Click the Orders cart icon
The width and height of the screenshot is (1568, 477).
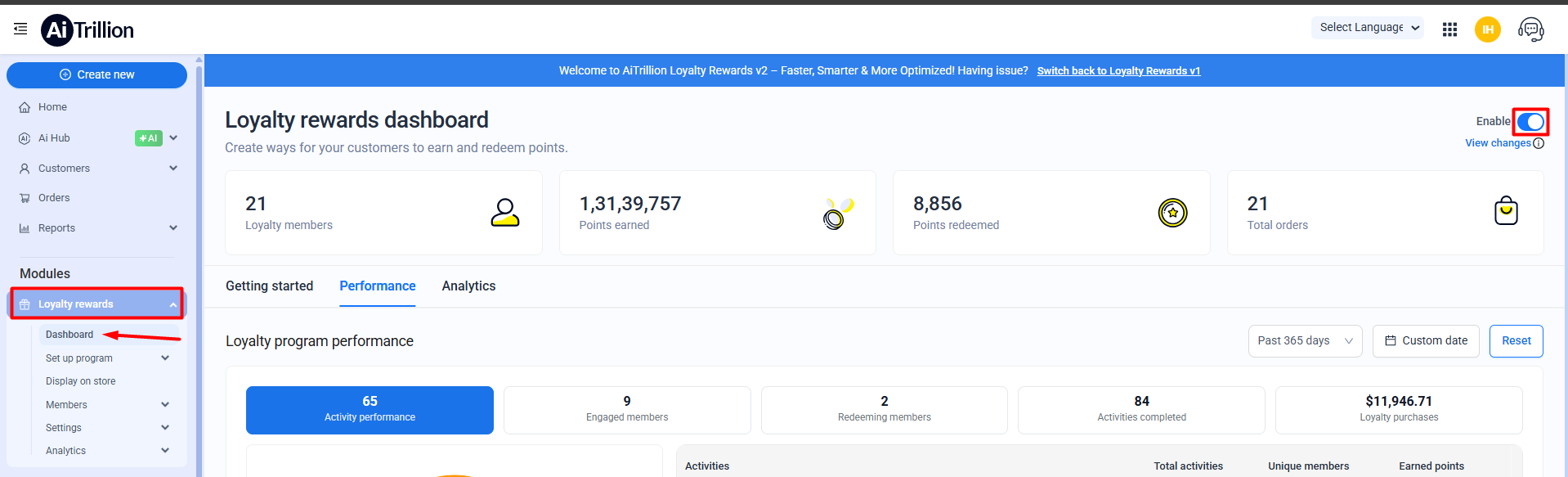tap(25, 198)
